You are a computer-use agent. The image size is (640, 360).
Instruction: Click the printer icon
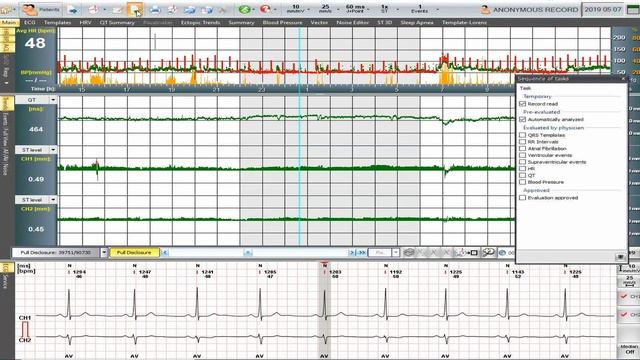coord(155,9)
